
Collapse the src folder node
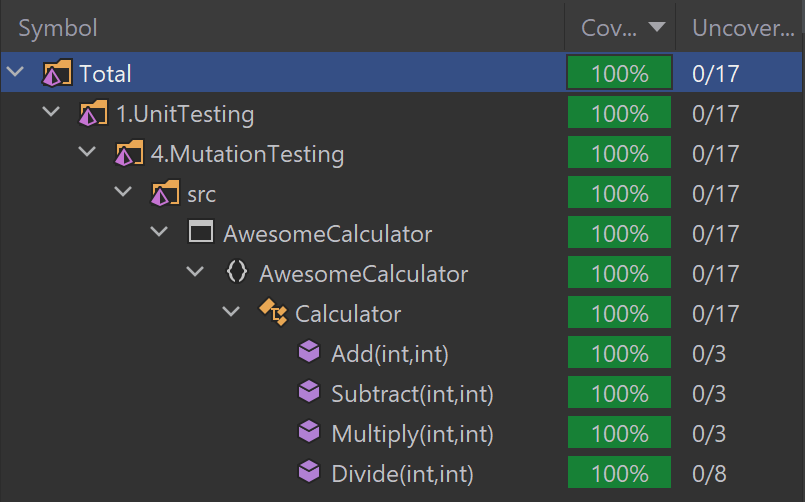tap(123, 193)
